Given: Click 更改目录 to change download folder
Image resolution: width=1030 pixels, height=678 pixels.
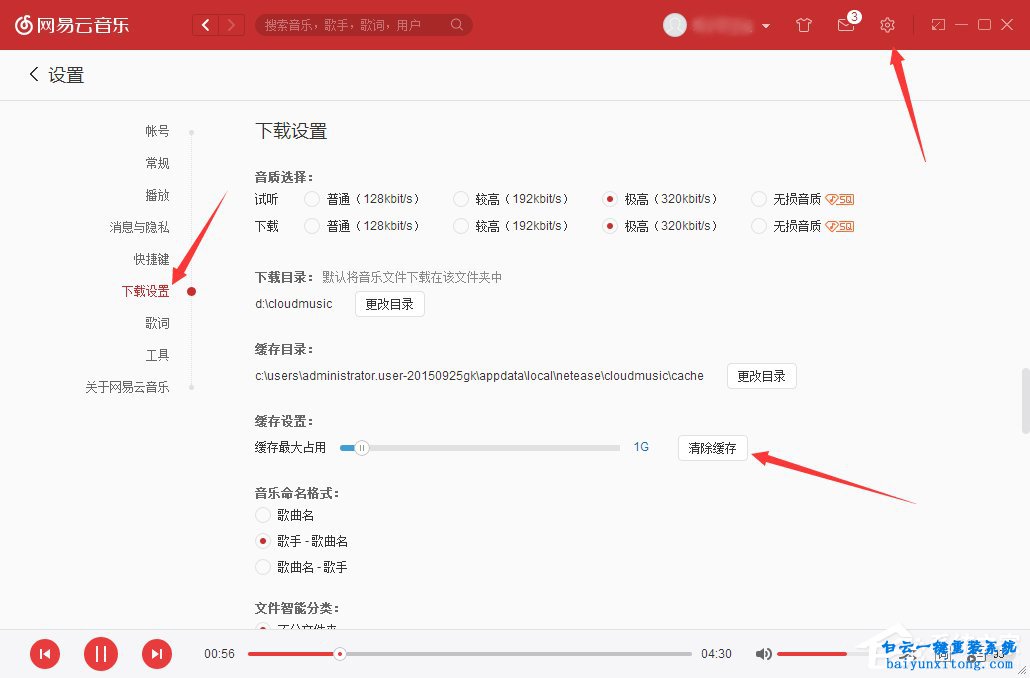Looking at the screenshot, I should pyautogui.click(x=389, y=304).
